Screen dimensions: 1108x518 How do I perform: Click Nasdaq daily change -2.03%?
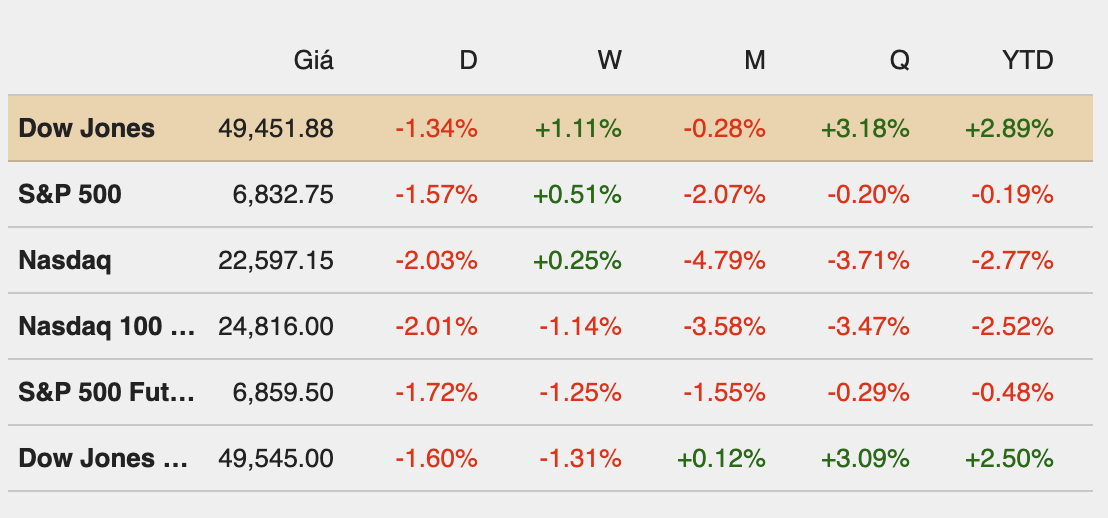(x=436, y=260)
